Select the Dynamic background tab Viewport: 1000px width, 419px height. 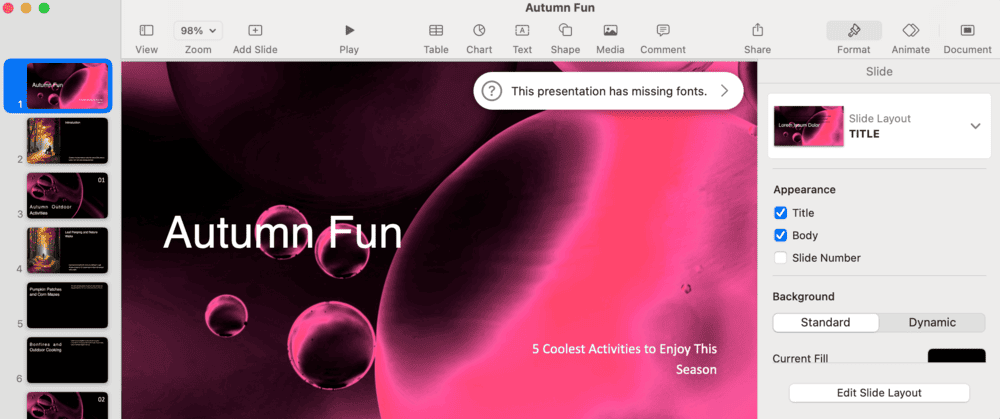tap(931, 322)
